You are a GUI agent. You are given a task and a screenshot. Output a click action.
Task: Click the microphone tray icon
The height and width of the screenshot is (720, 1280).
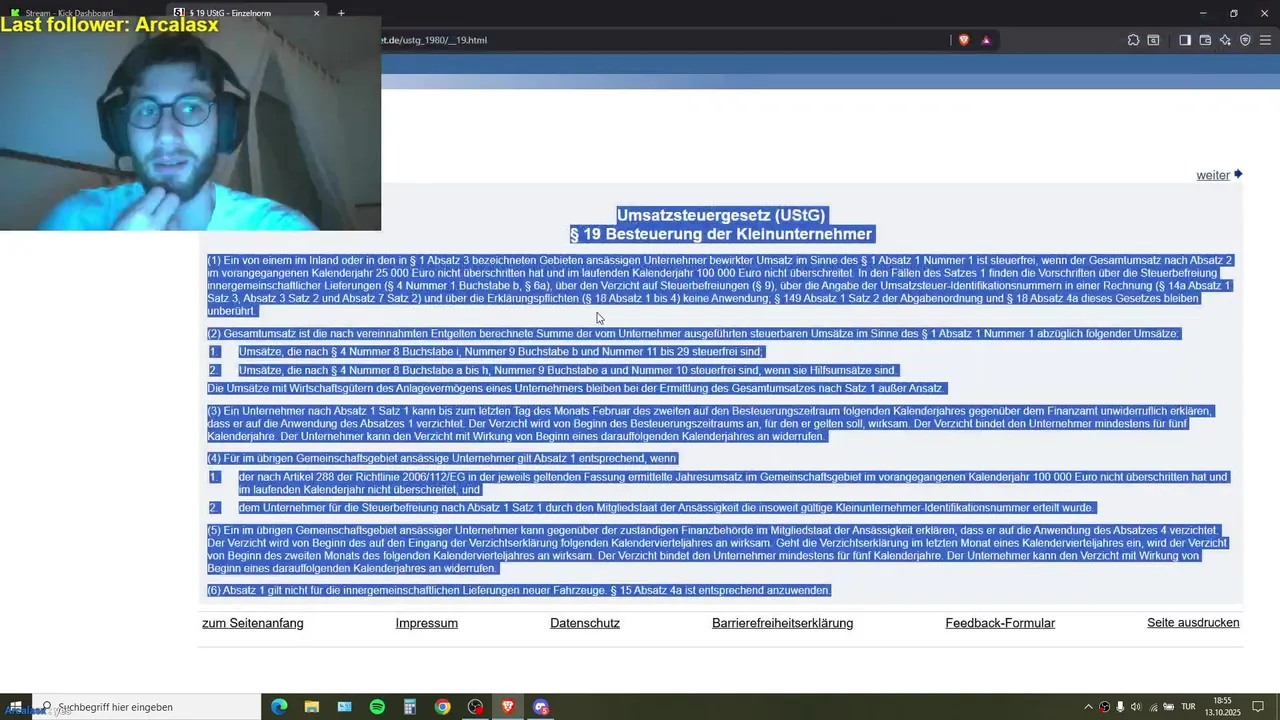tap(1120, 707)
